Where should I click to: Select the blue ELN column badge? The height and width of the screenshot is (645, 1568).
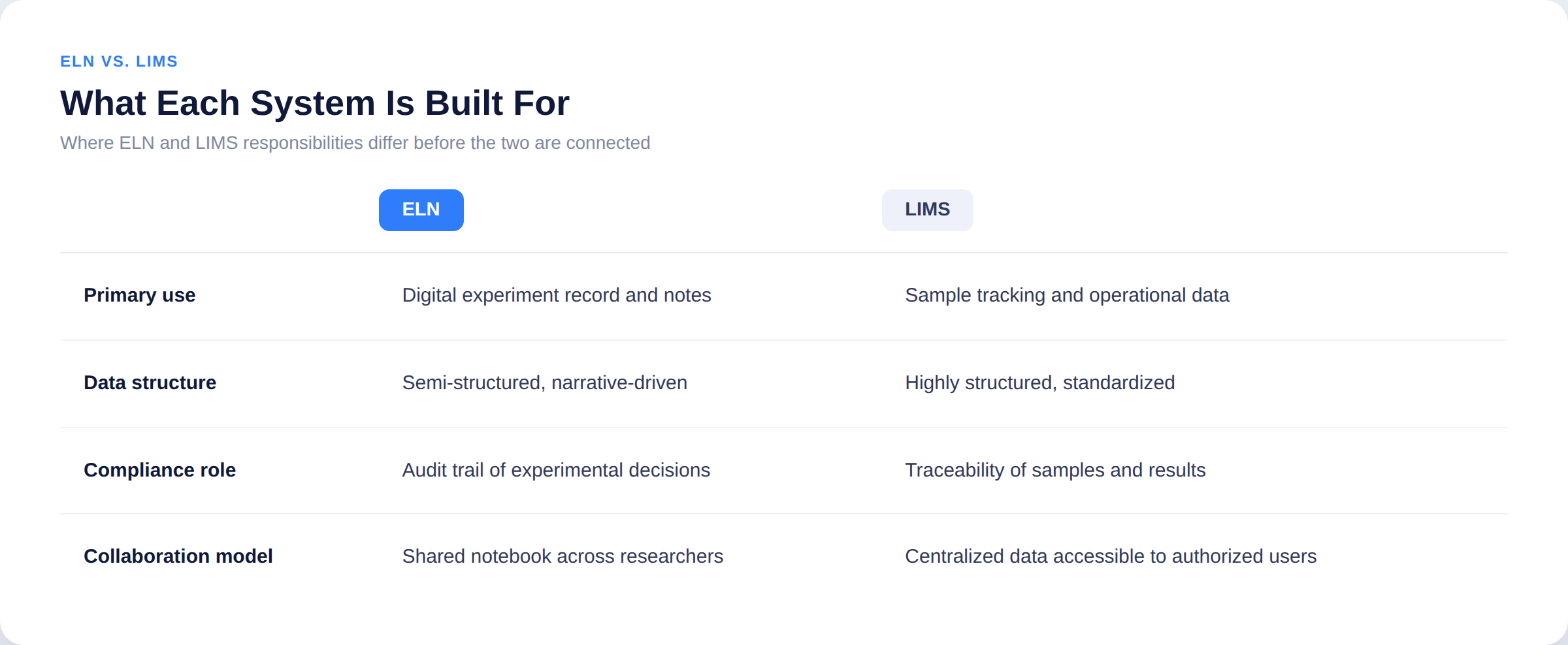coord(421,210)
